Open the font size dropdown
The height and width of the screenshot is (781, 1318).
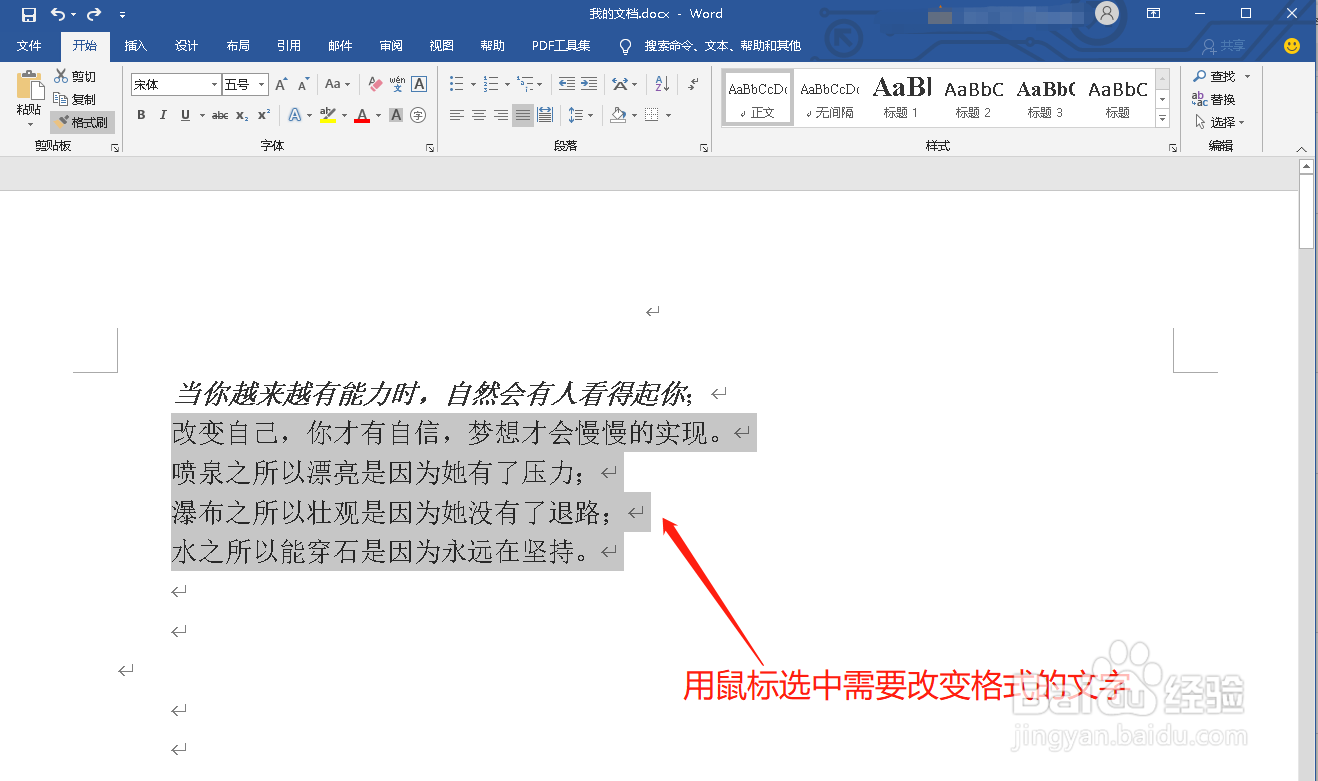click(260, 84)
